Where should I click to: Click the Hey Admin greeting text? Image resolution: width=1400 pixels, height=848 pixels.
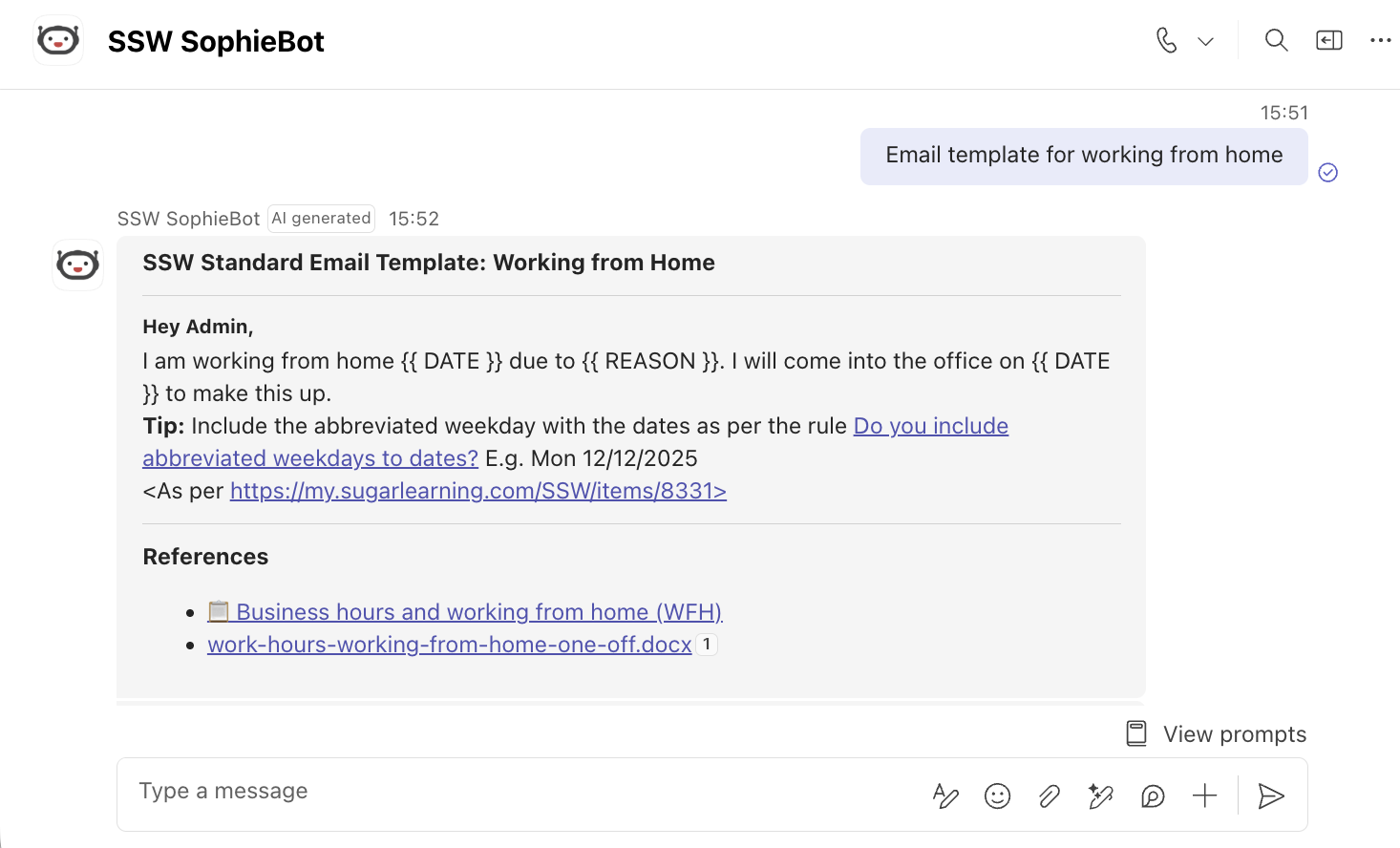198,327
